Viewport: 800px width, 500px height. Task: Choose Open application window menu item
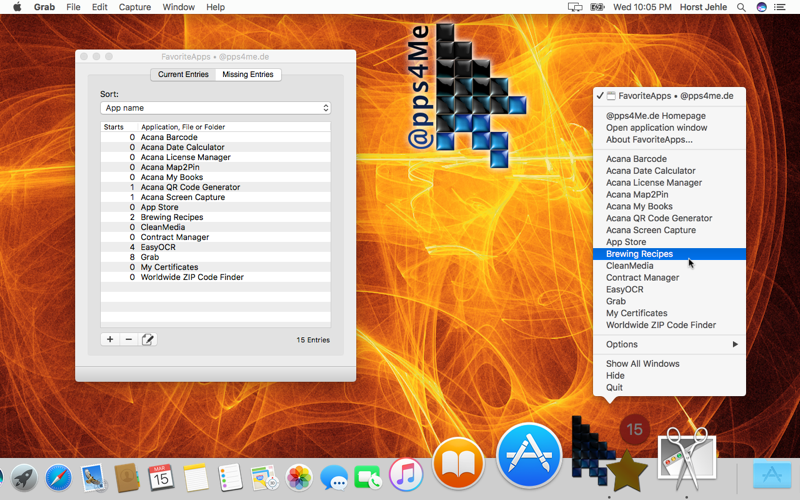(669, 128)
